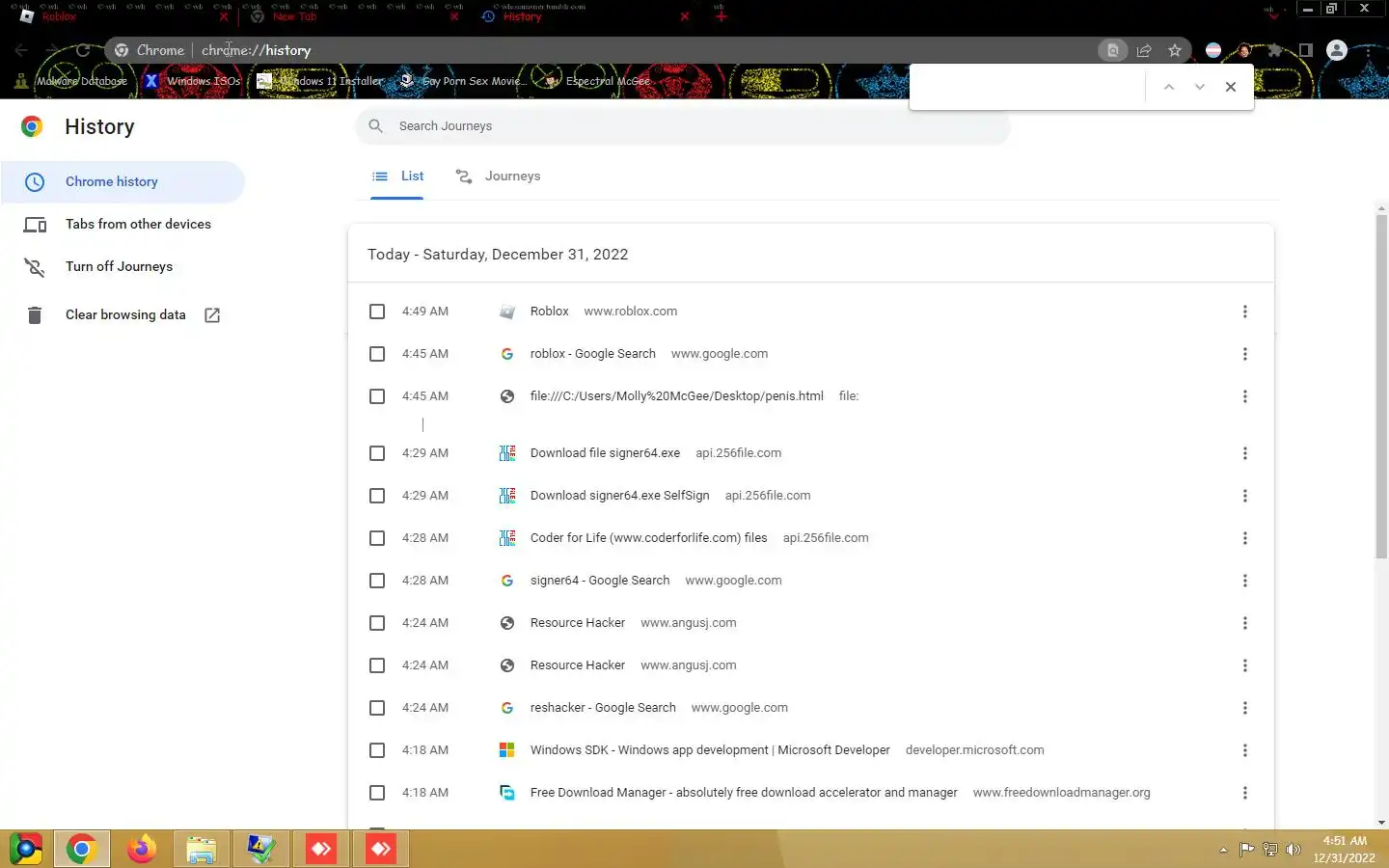Go back using the browser back arrow

point(21,50)
